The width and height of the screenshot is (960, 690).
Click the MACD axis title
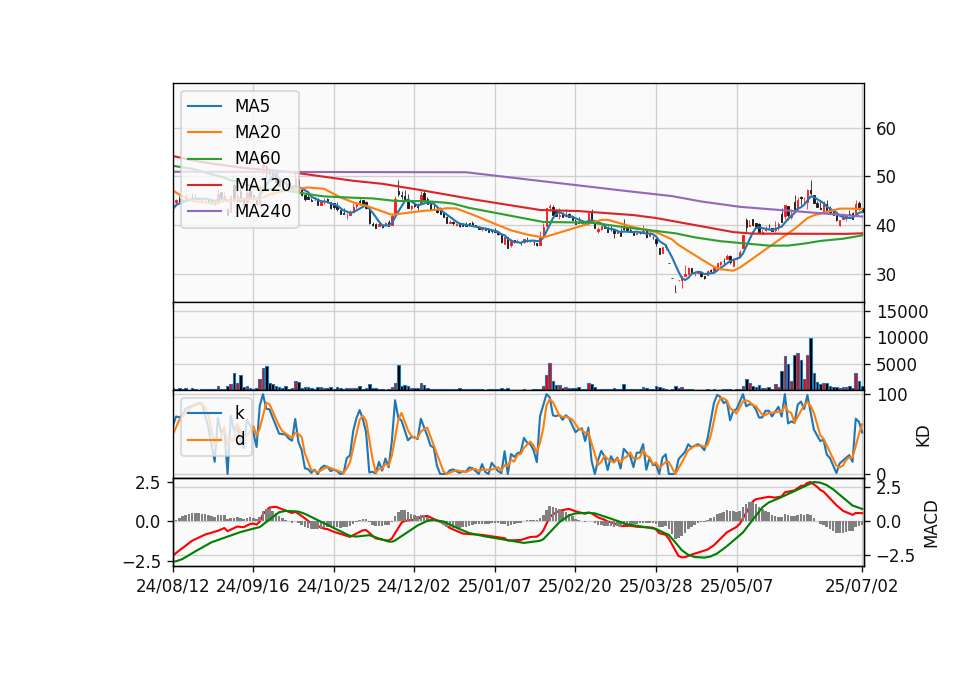(931, 524)
